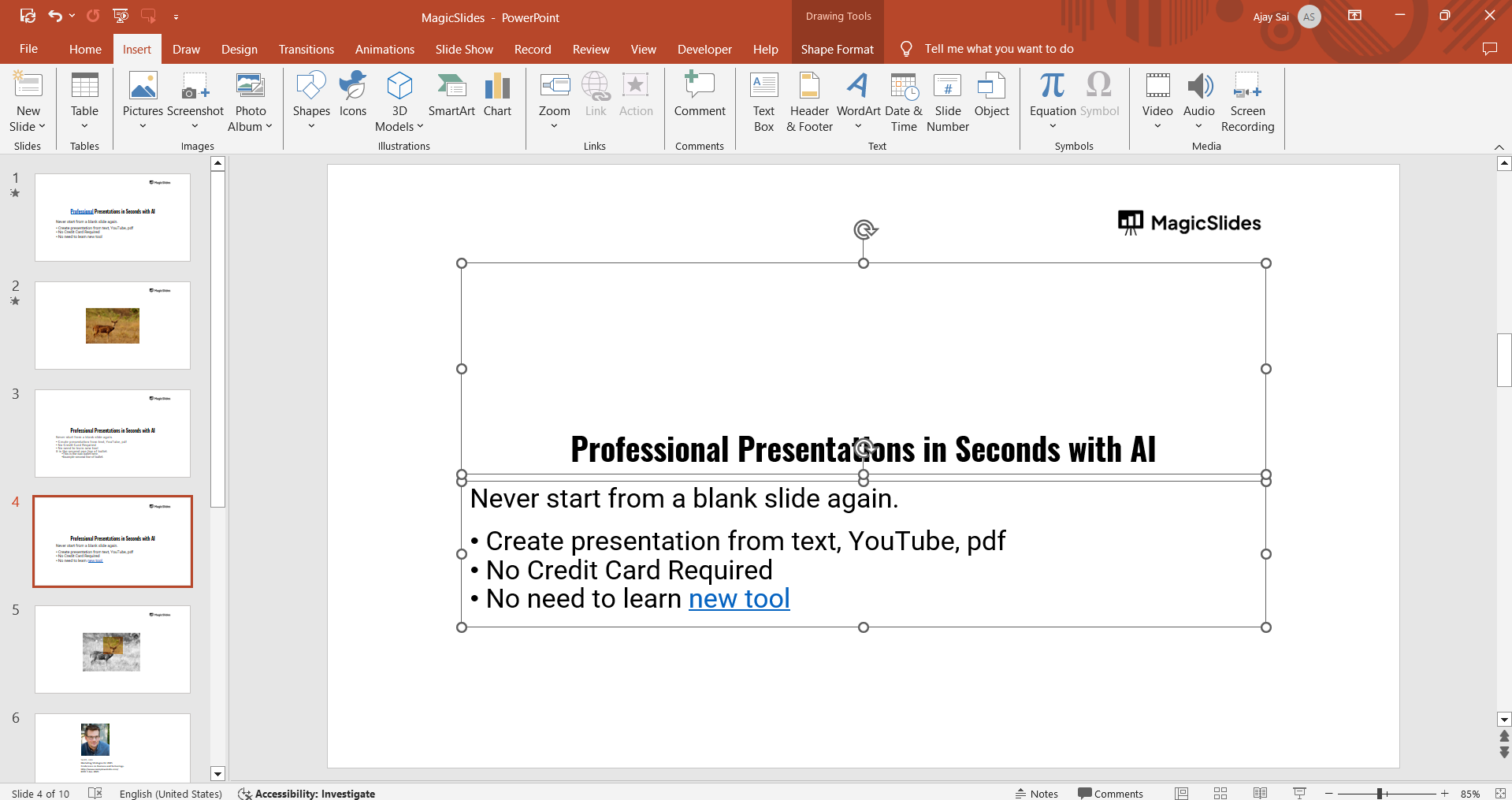
Task: Undo the last action
Action: coord(54,16)
